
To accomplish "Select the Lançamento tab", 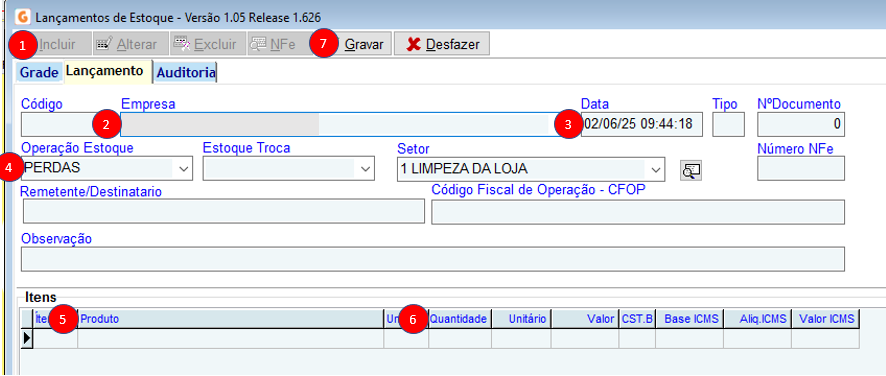I will point(107,71).
